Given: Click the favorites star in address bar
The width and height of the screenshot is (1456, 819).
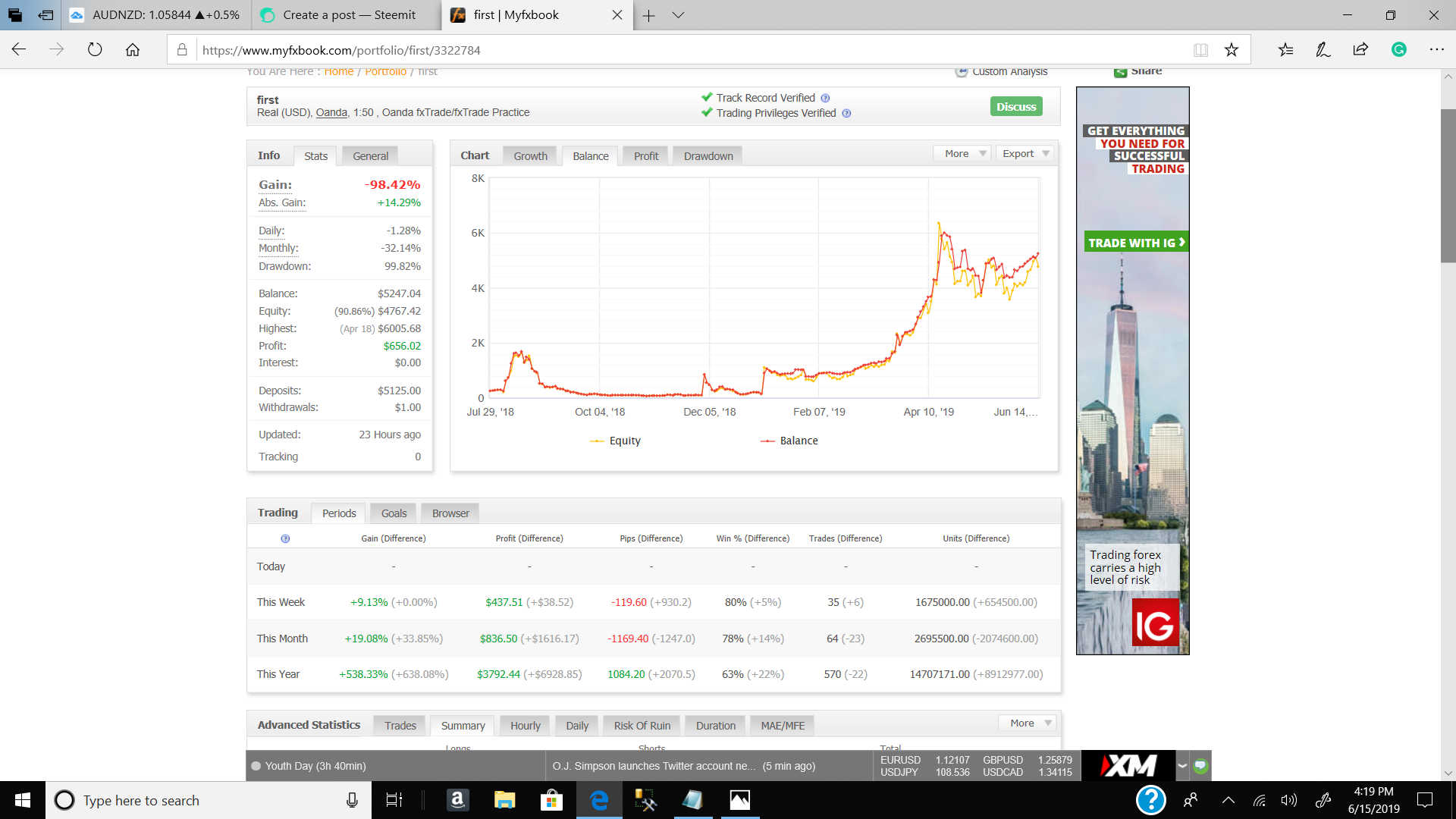Looking at the screenshot, I should (x=1231, y=50).
